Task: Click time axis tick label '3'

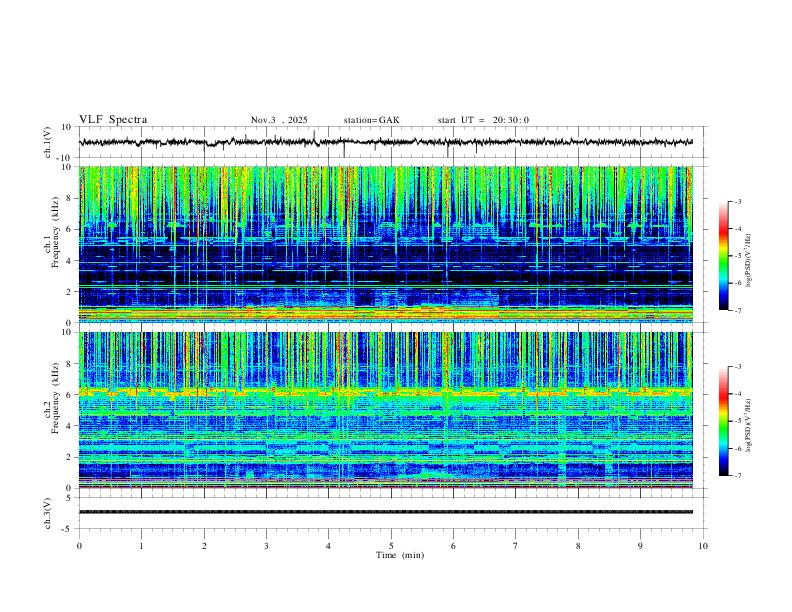Action: 266,546
